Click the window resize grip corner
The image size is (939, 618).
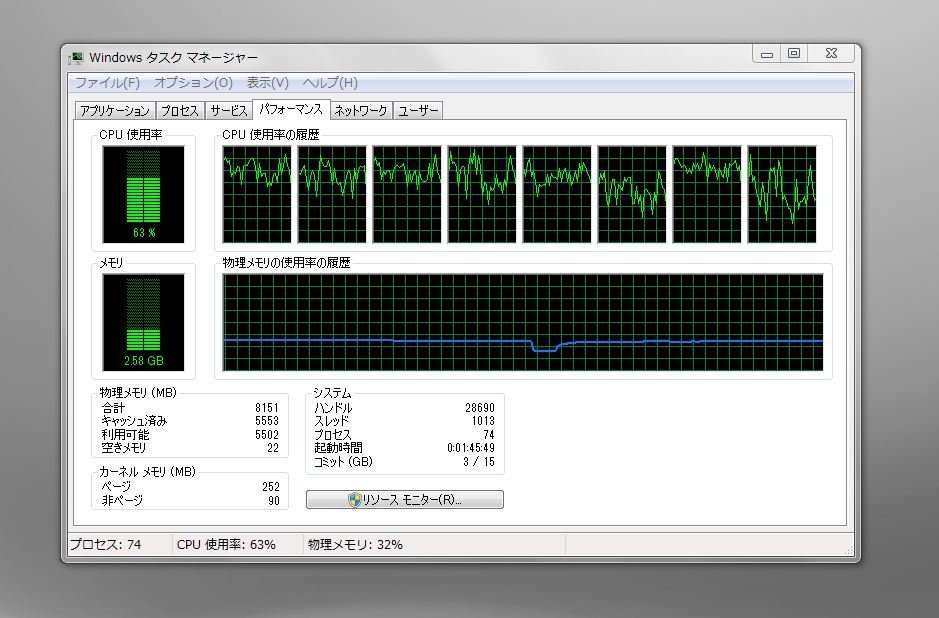coord(849,551)
